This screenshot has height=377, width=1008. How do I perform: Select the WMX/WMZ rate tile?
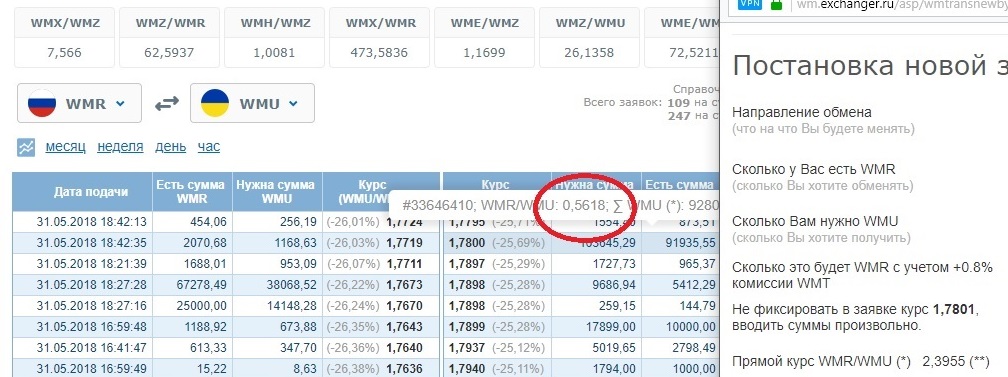tap(64, 37)
